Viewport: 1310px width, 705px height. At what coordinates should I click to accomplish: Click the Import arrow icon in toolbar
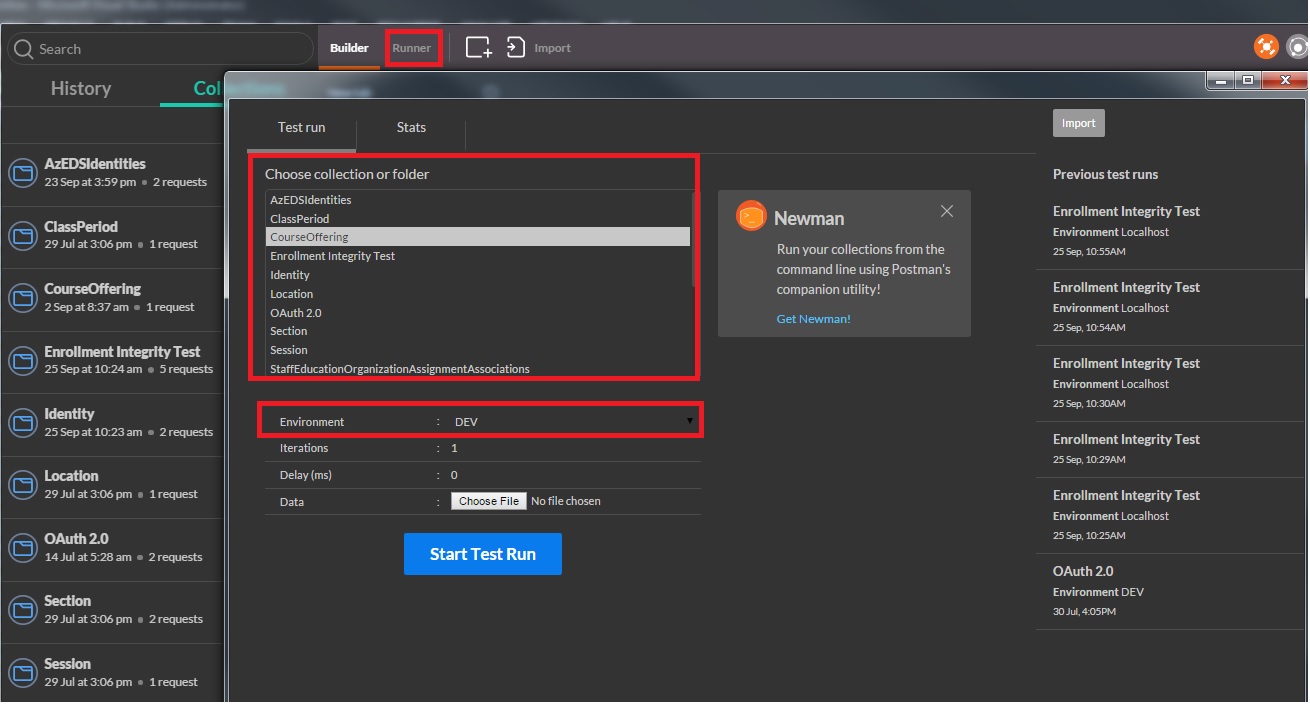click(515, 48)
